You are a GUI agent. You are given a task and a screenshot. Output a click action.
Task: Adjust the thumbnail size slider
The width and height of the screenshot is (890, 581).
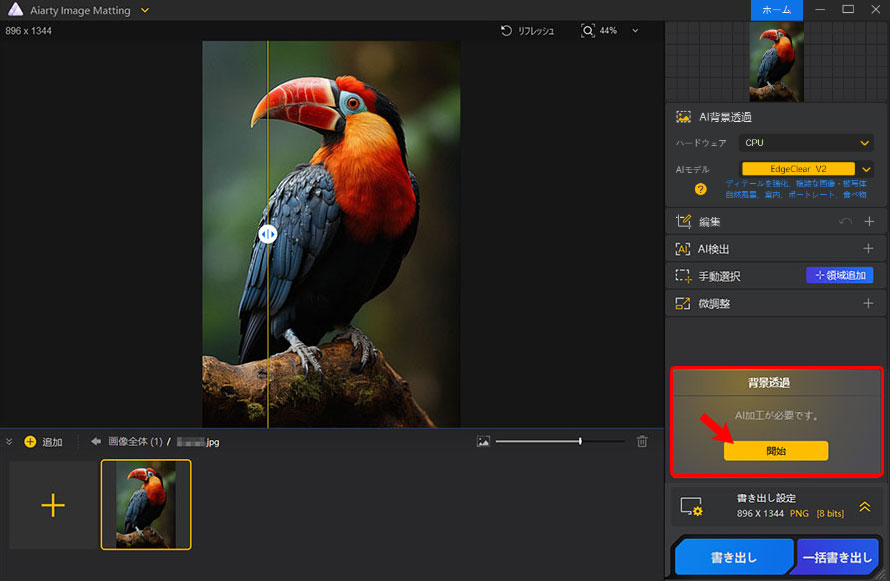tap(578, 440)
